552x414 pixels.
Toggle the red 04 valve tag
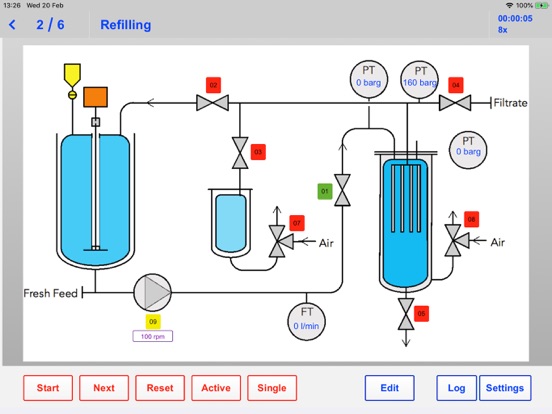pyautogui.click(x=456, y=85)
